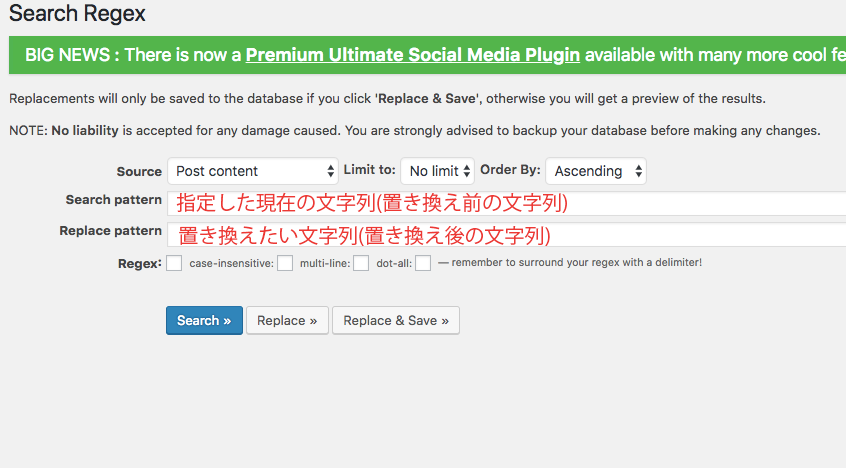846x468 pixels.
Task: Tick the dot-all checkbox
Action: point(423,264)
